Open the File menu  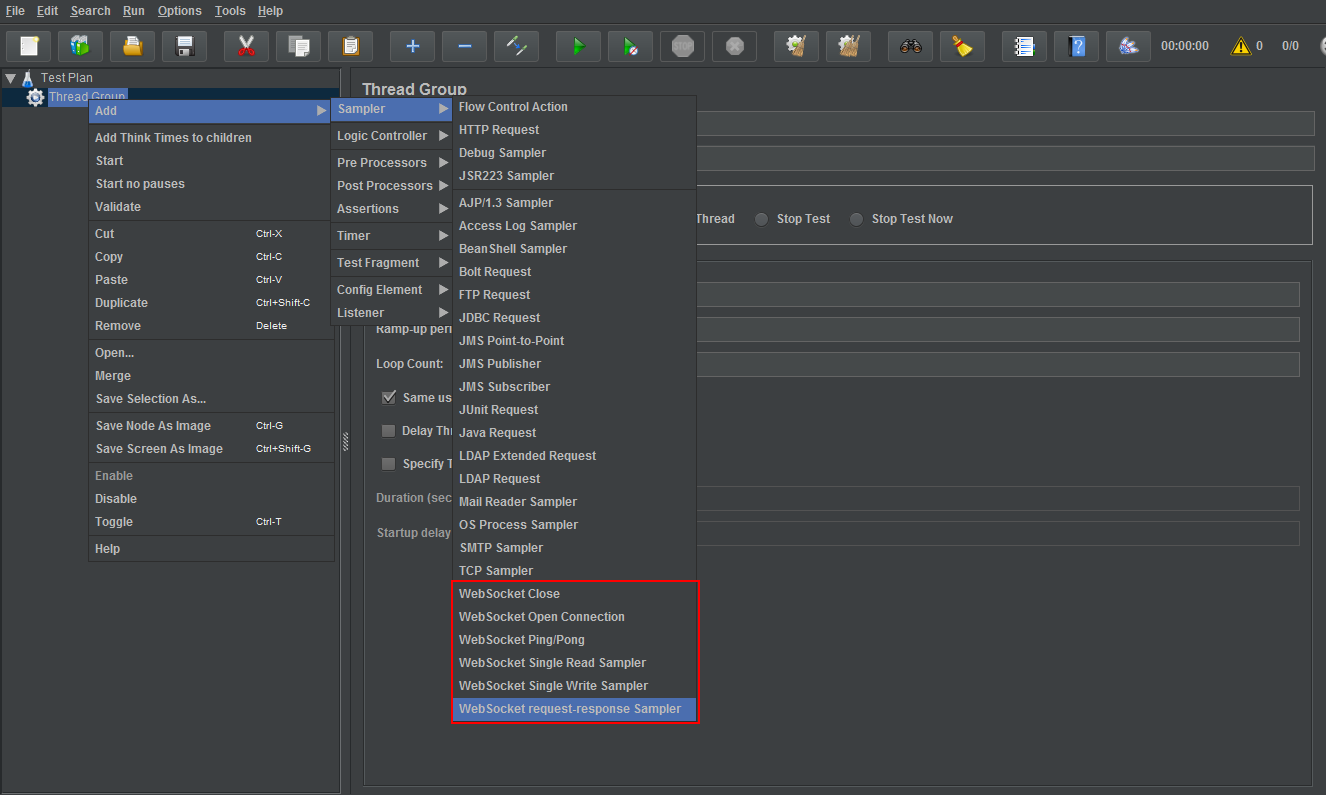(15, 11)
